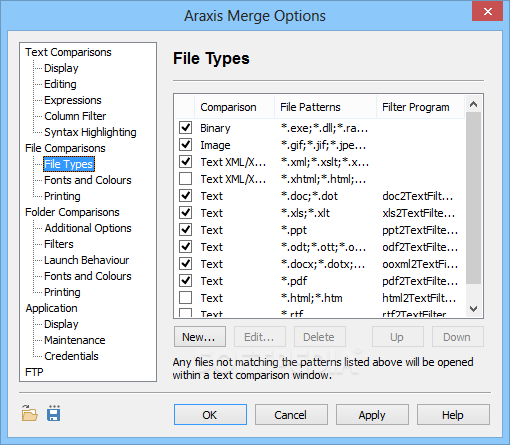Click the Apply button

[x=372, y=415]
